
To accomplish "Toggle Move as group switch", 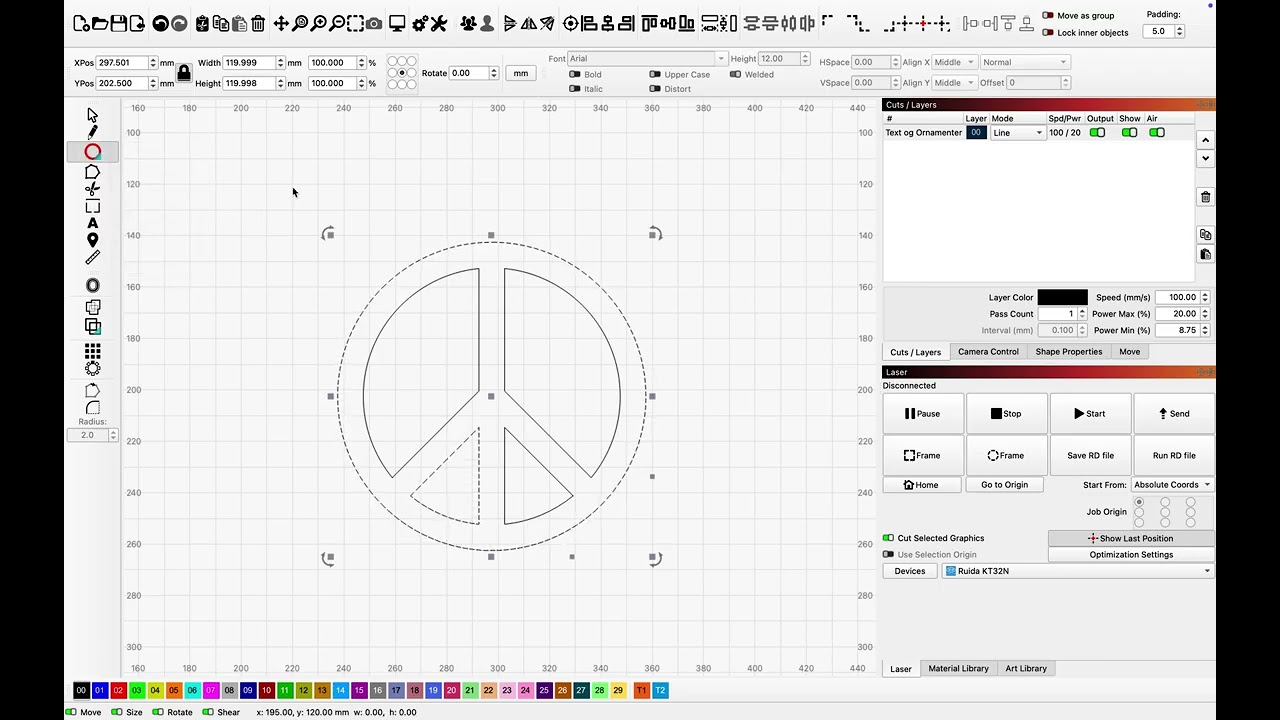I will pyautogui.click(x=1048, y=16).
